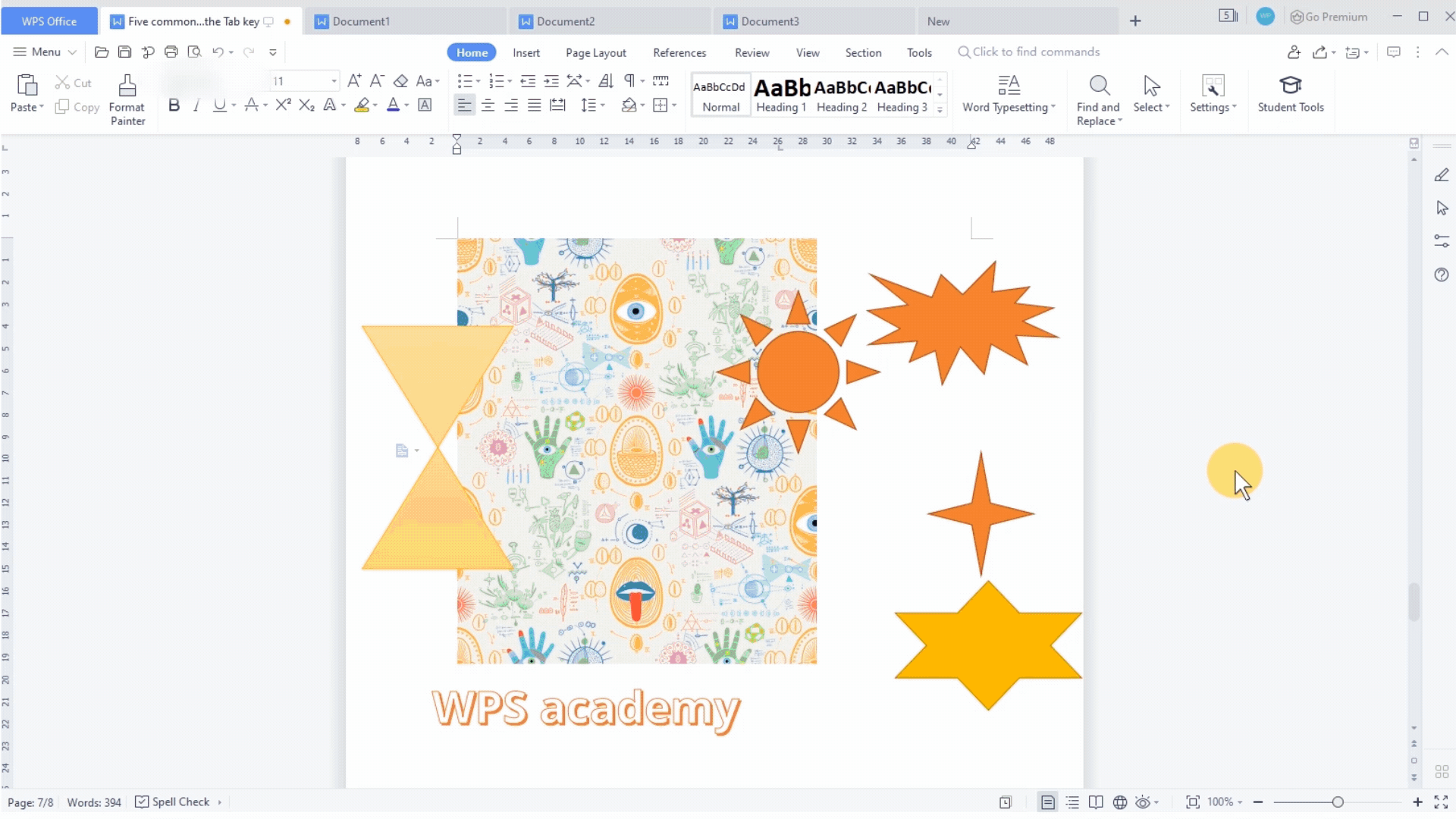
Task: Click the new tab plus button
Action: (x=1135, y=21)
